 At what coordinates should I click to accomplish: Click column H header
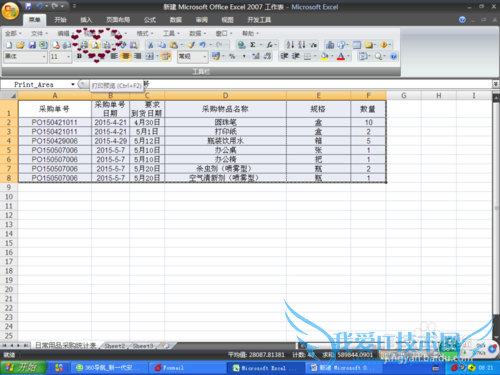click(x=439, y=96)
